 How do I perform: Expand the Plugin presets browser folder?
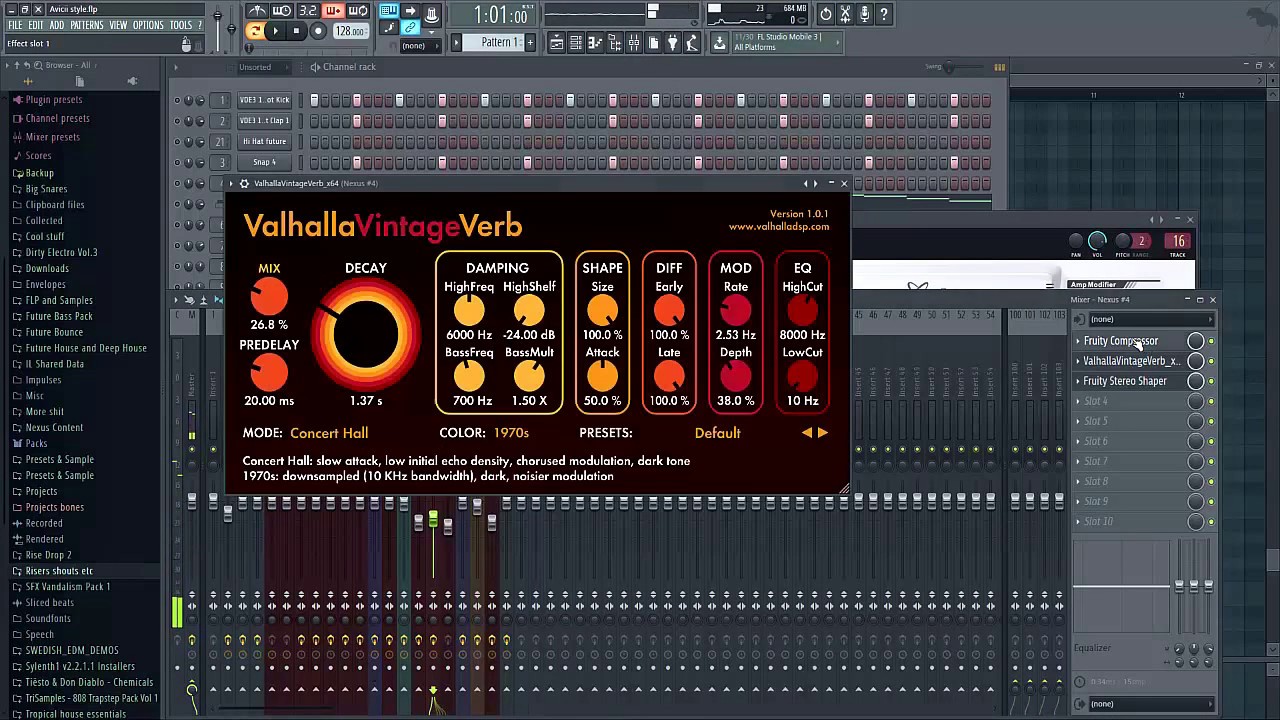(x=54, y=100)
